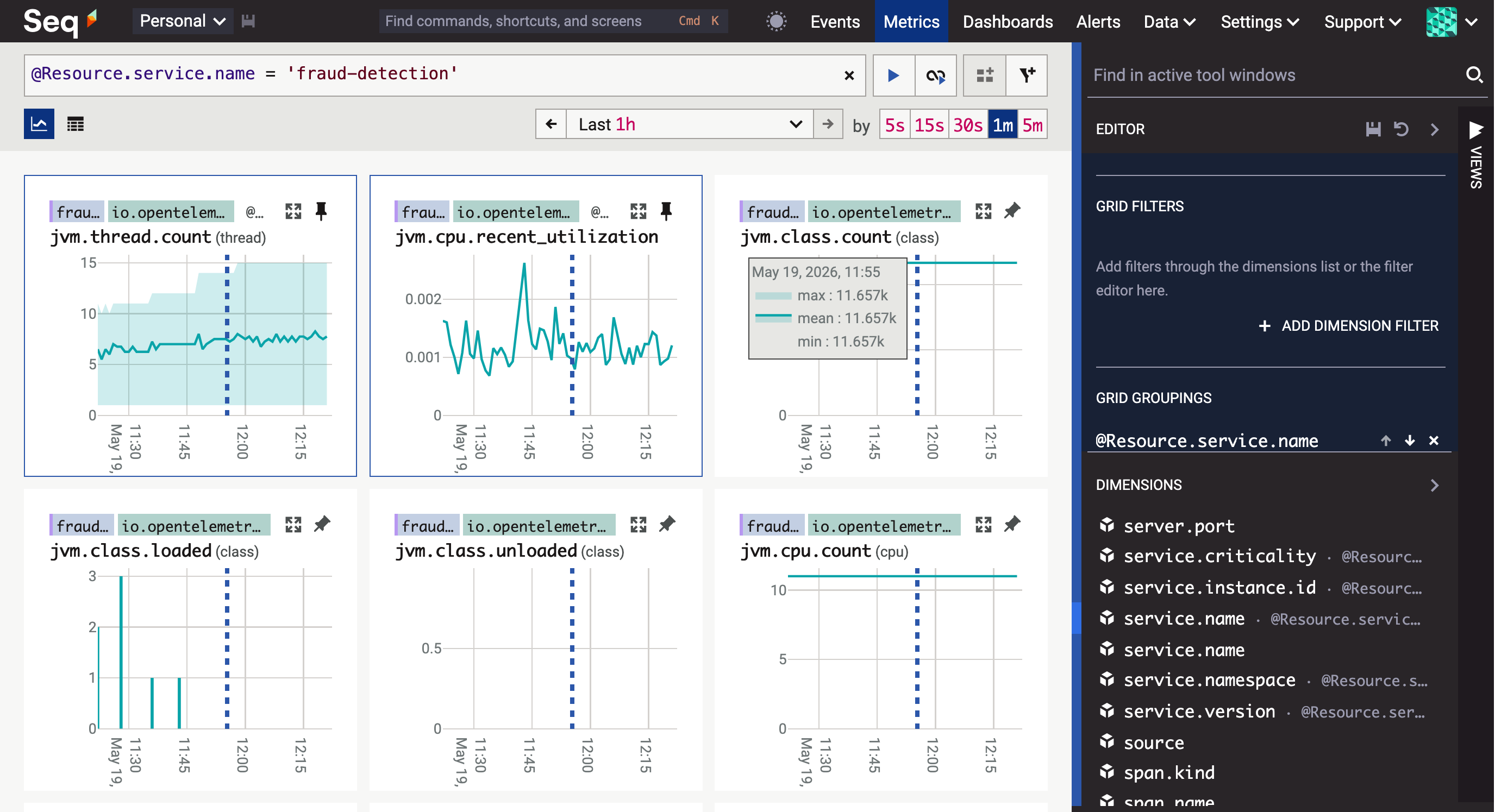
Task: Save the Personal workspace icon
Action: pyautogui.click(x=248, y=22)
